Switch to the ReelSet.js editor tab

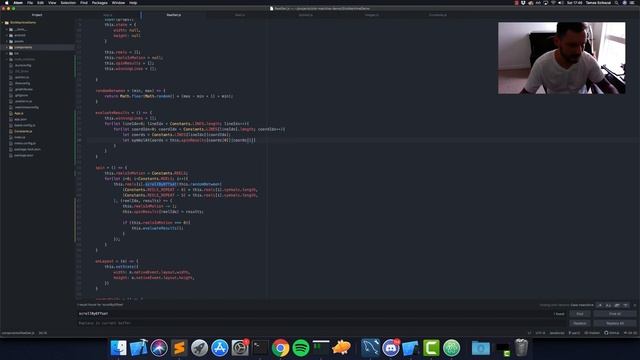[173, 15]
